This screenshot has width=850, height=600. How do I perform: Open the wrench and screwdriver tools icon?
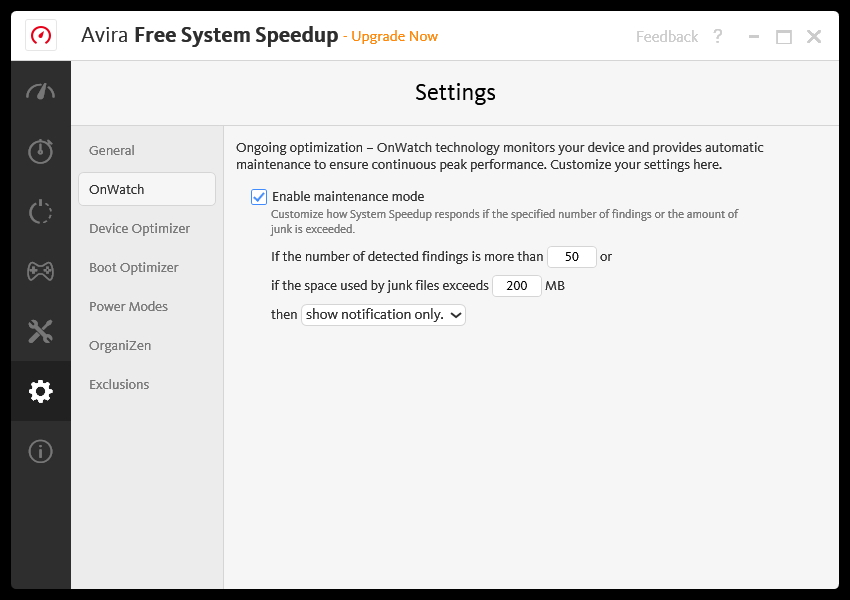pyautogui.click(x=41, y=331)
